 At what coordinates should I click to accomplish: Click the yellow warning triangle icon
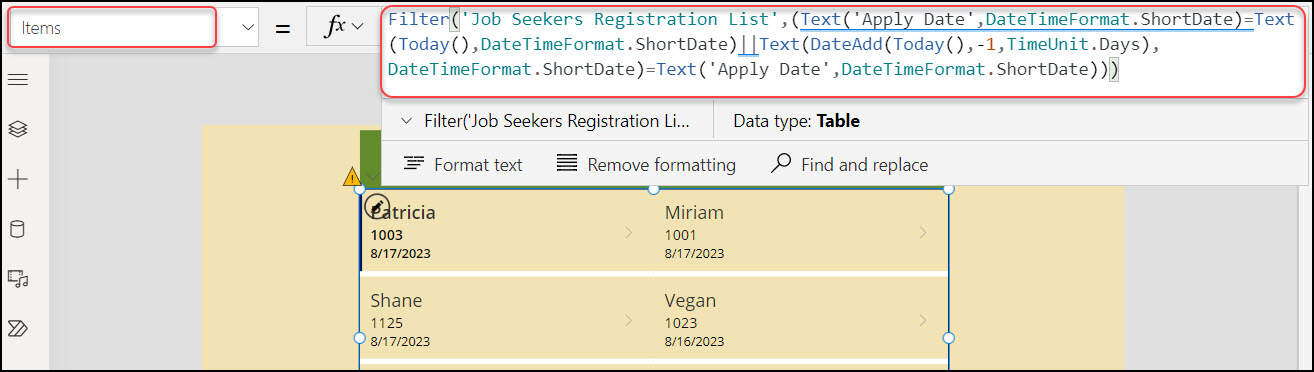pos(352,177)
